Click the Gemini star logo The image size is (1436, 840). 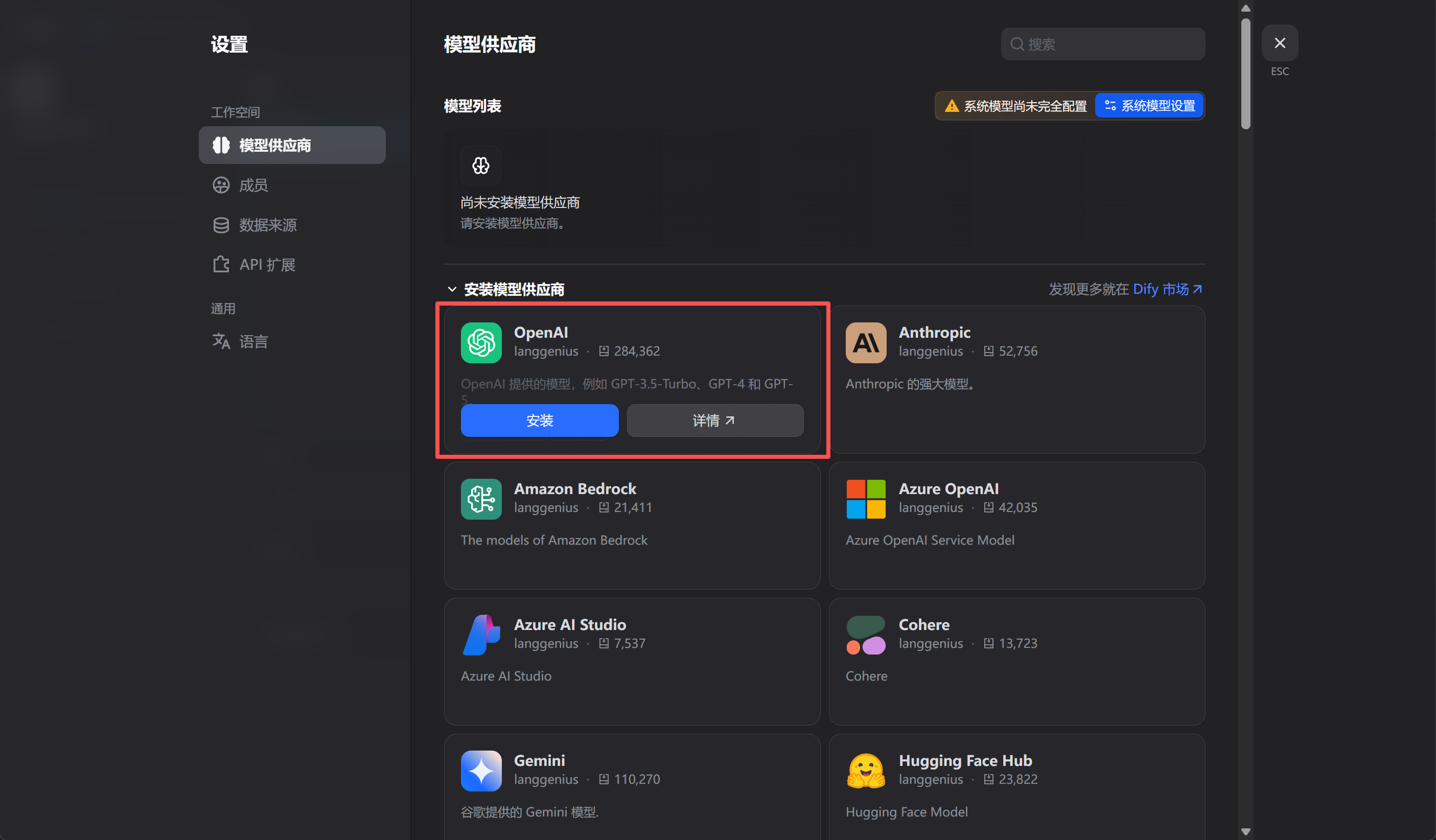click(481, 771)
